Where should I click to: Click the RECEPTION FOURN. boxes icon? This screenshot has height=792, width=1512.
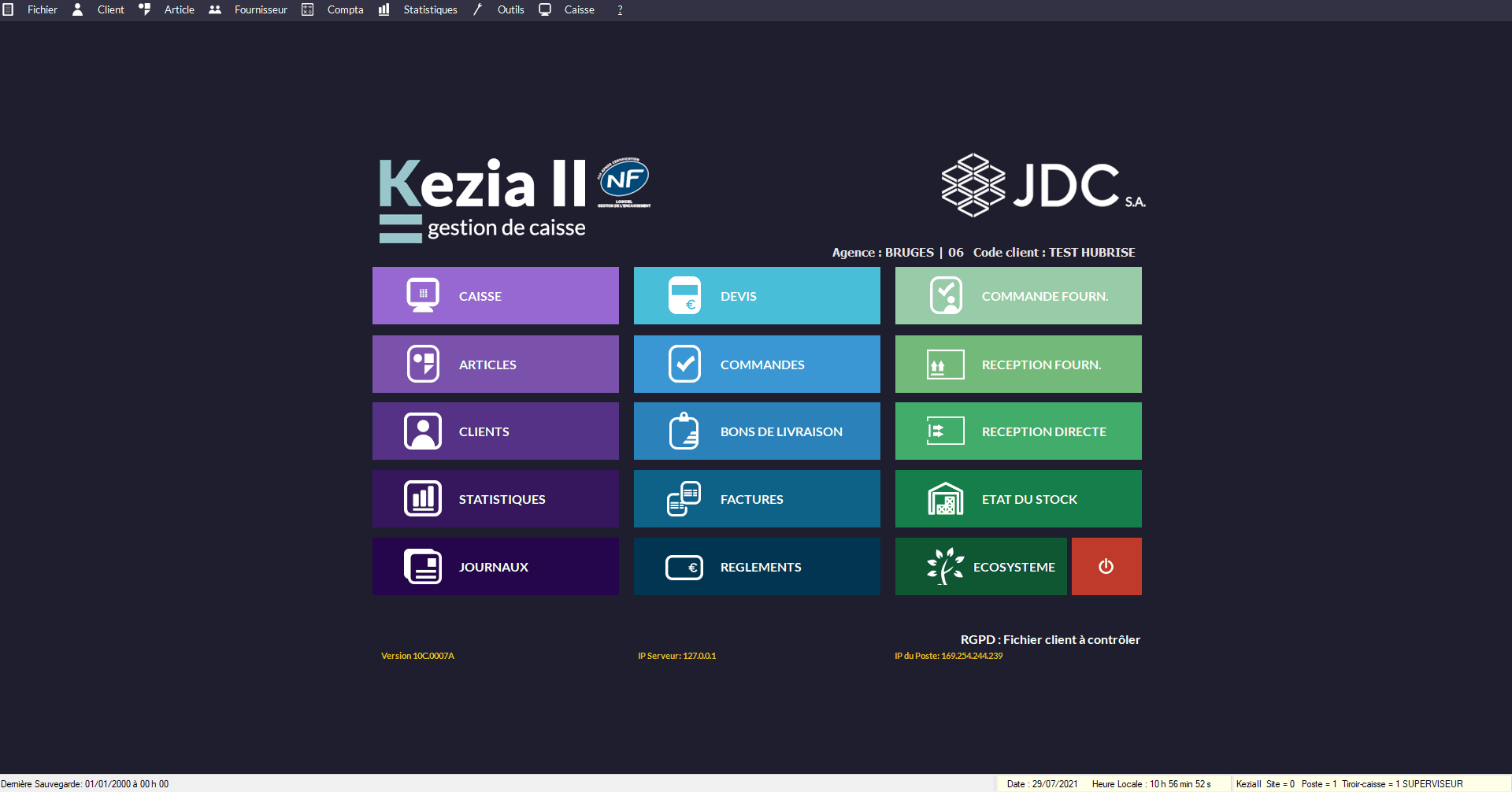click(946, 365)
